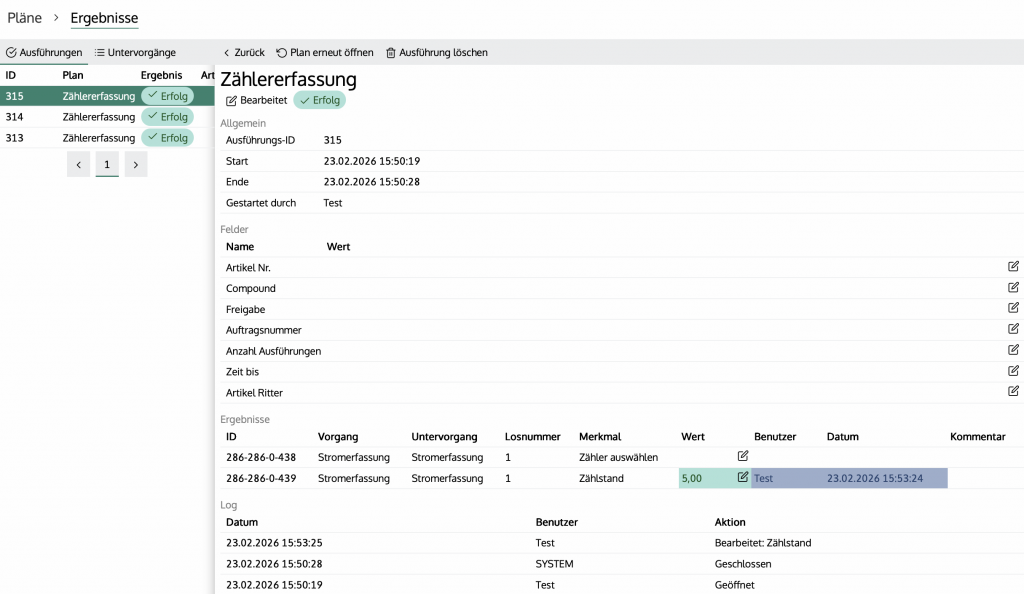Click edit icon for Freigabe field
This screenshot has height=594, width=1024.
click(1013, 309)
